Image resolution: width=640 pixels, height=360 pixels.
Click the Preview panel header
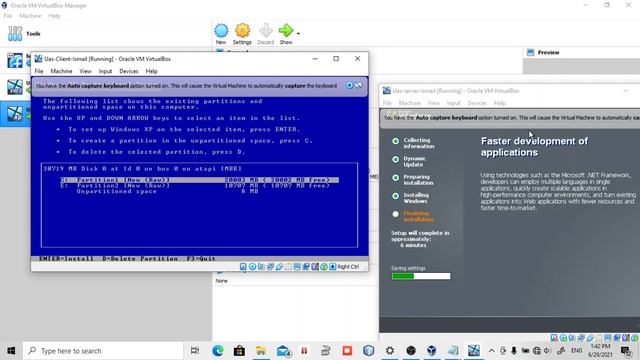(x=548, y=53)
